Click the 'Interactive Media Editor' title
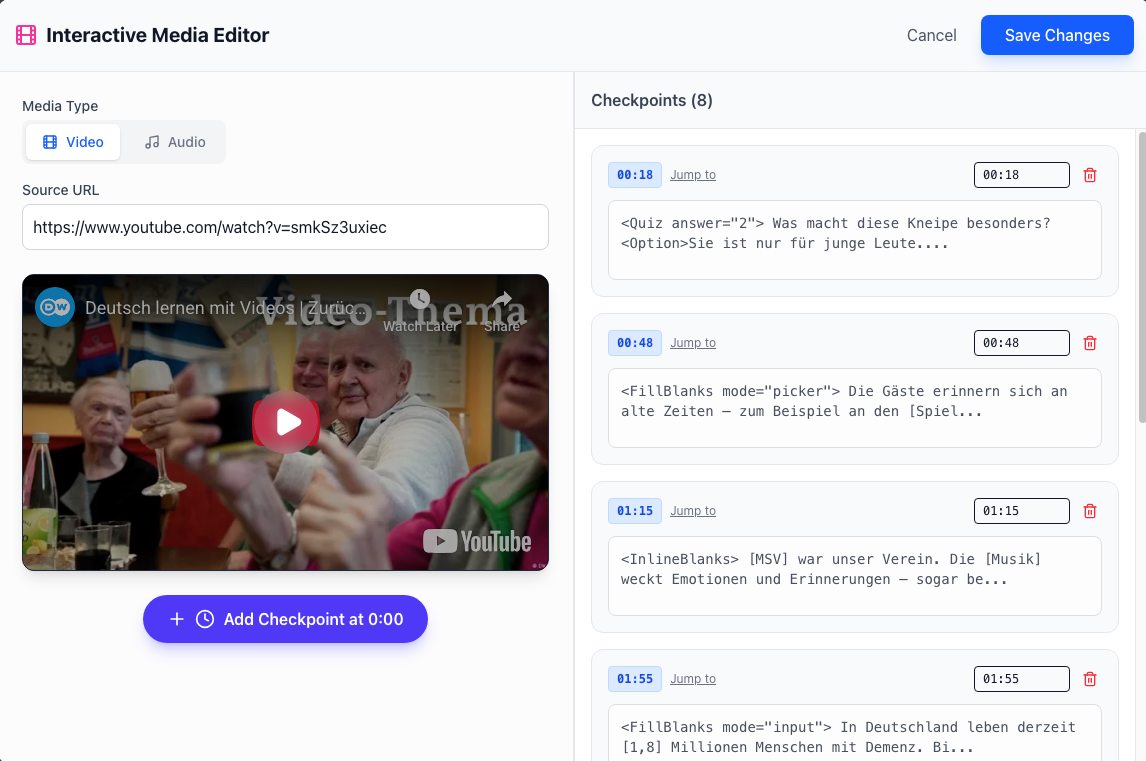1146x761 pixels. [x=157, y=35]
